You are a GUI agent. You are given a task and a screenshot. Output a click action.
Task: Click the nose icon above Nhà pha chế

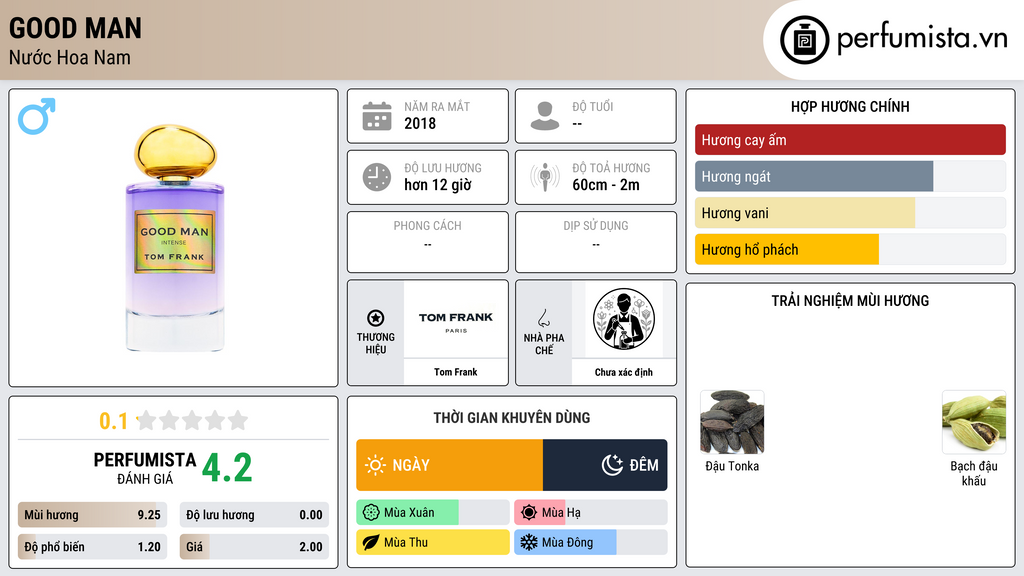543,318
